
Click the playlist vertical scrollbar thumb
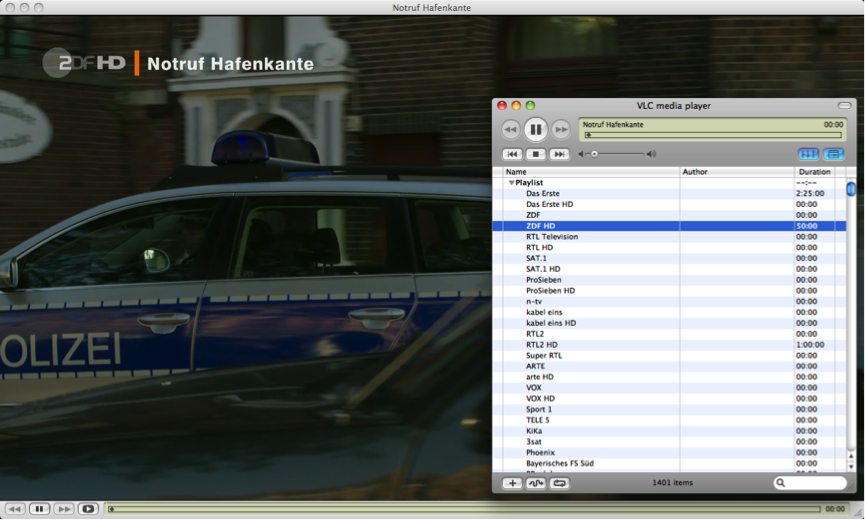(851, 189)
